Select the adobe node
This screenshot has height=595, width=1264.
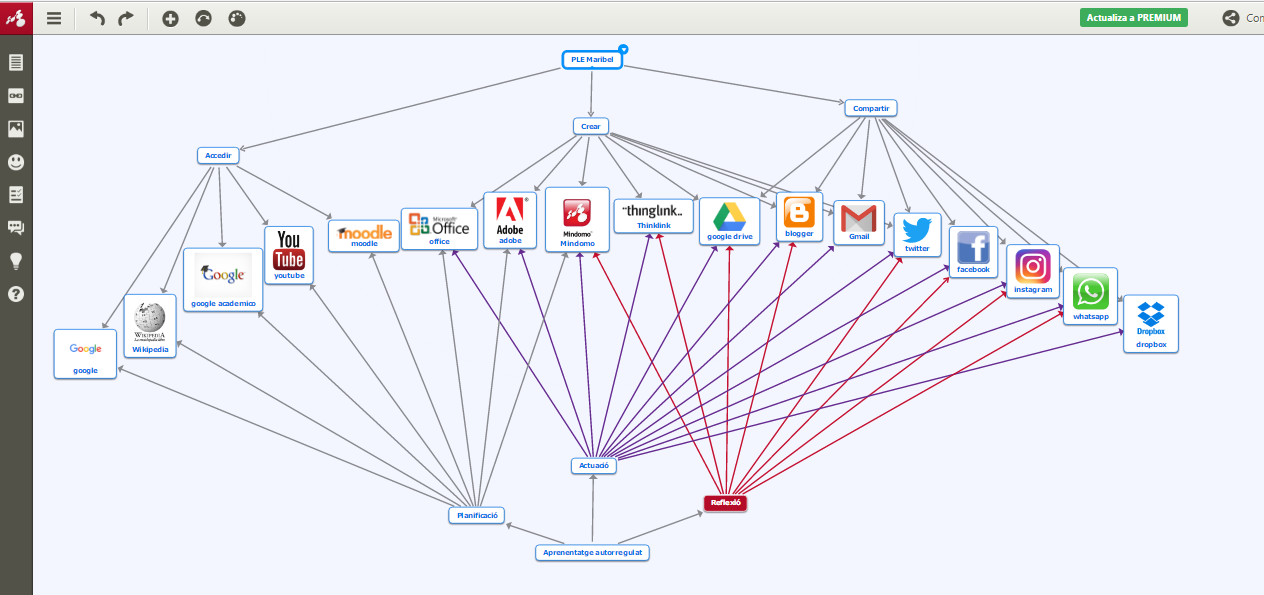tap(510, 220)
